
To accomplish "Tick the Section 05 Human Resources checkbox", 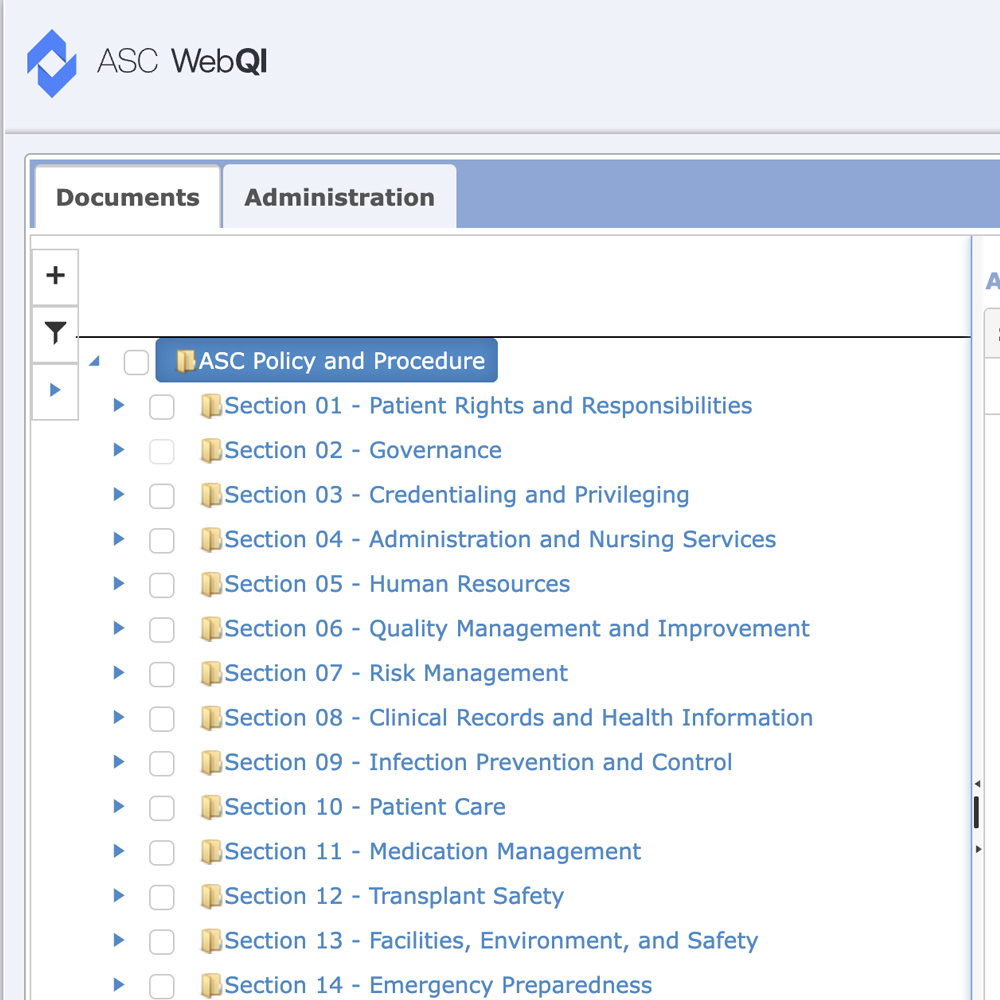I will 162,585.
